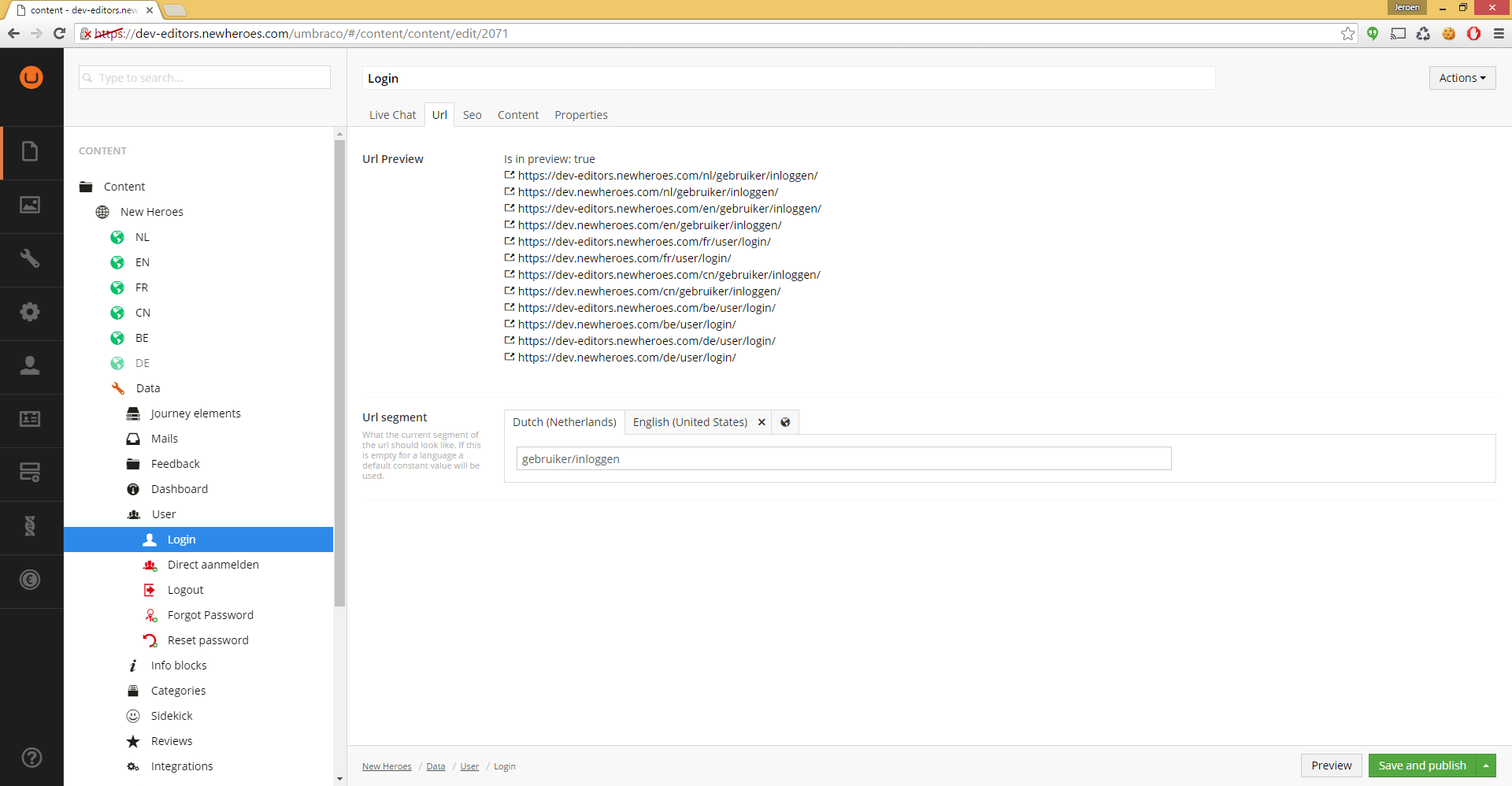Click the globe tab icon in Url segment
1512x786 pixels.
click(785, 422)
